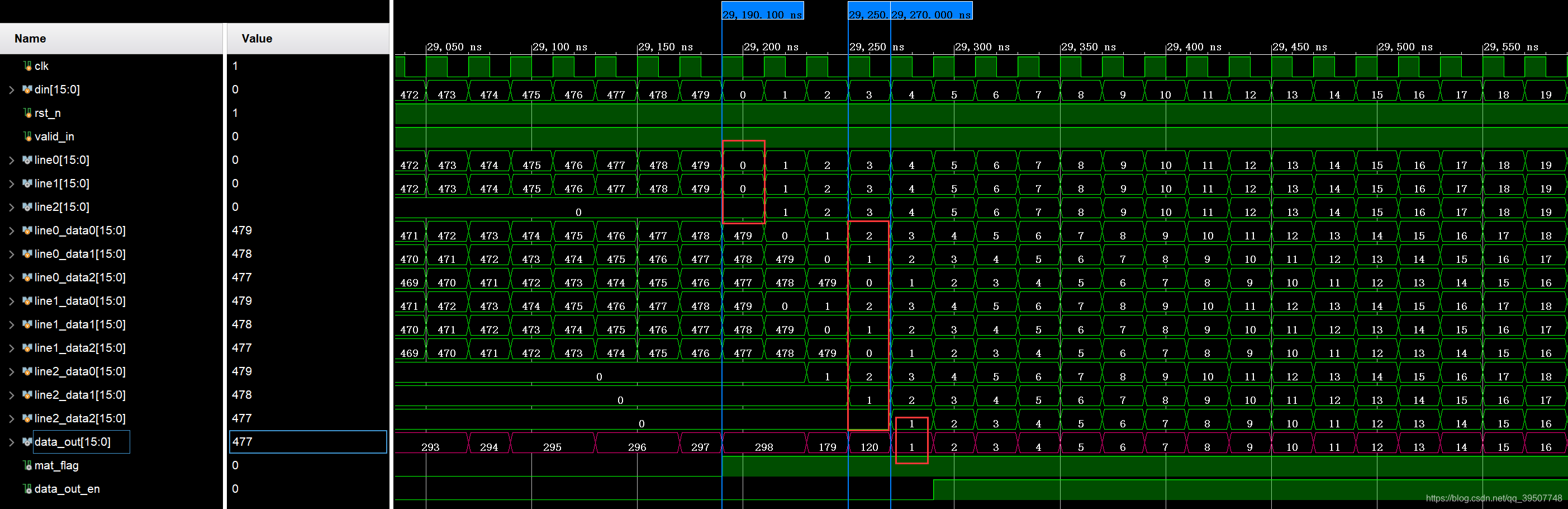This screenshot has height=509, width=1568.
Task: Click the line1_data0[15:0] bus icon
Action: (x=27, y=301)
